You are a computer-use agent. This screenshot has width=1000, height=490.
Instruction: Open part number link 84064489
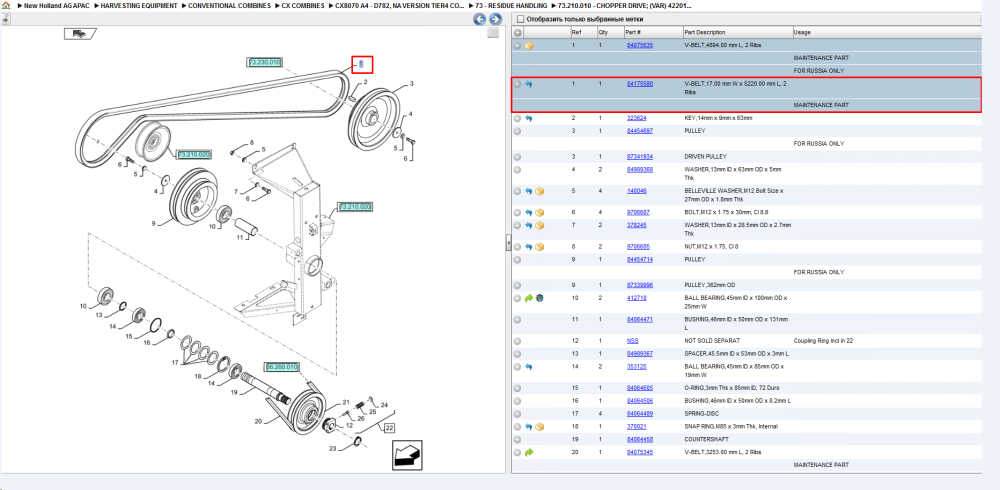(640, 413)
